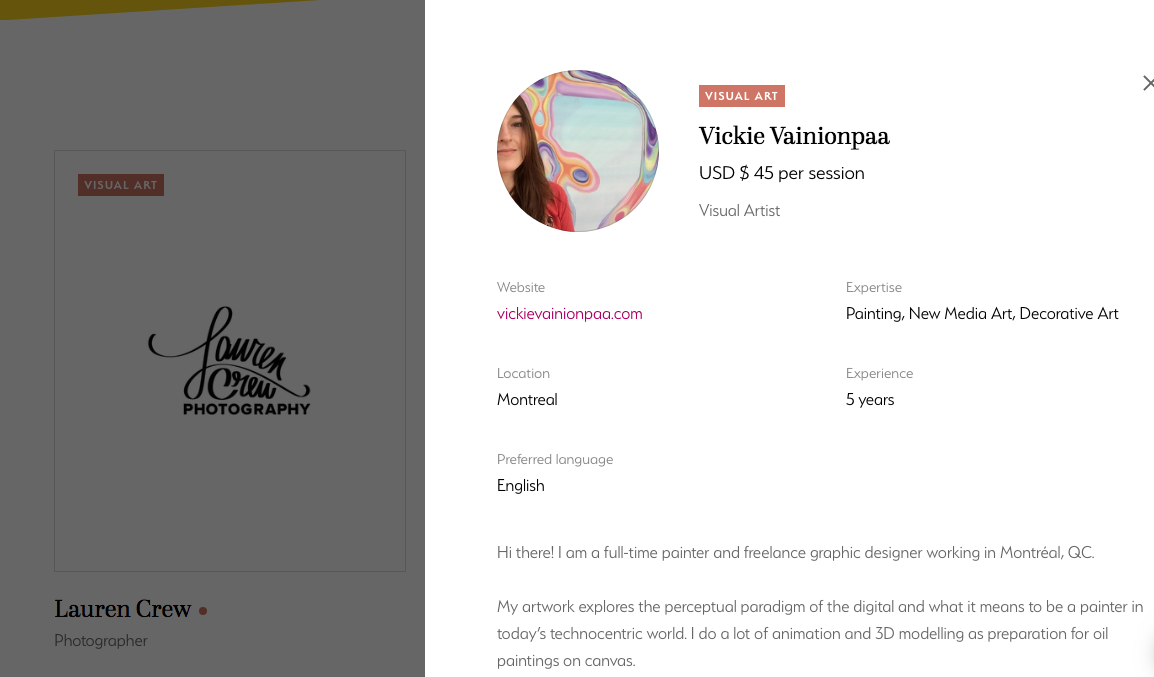Click the Montreal location text

point(527,399)
